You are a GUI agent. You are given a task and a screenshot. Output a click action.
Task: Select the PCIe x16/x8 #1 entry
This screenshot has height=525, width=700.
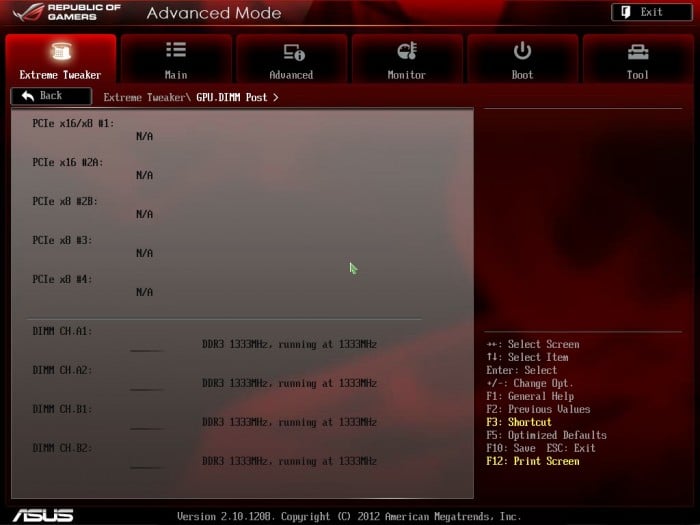click(x=73, y=123)
